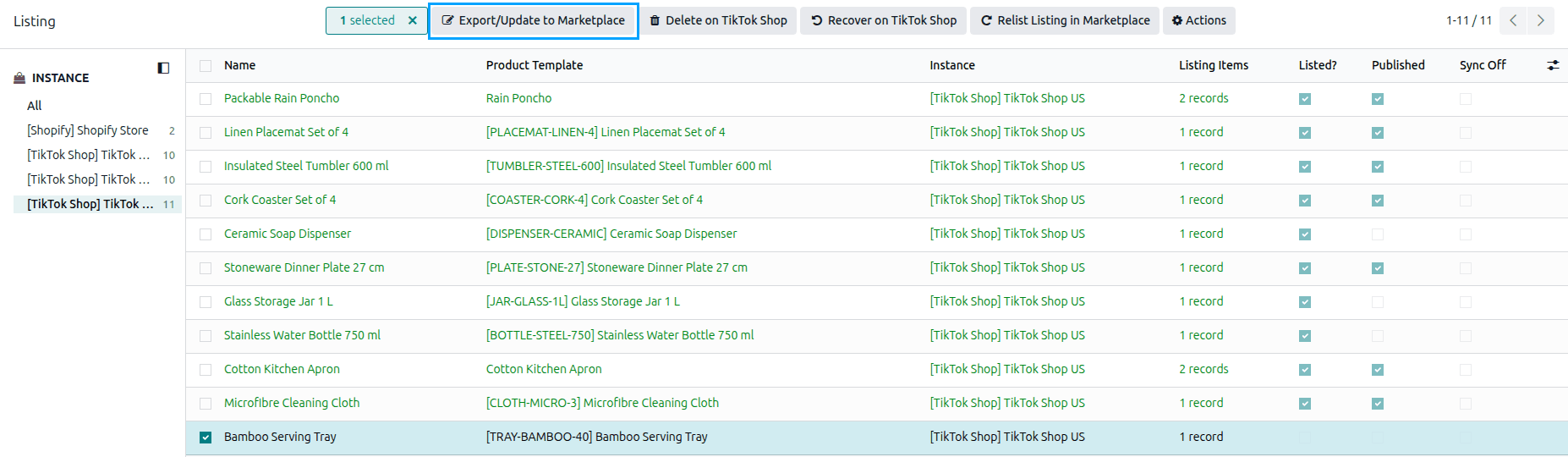1568x457 pixels.
Task: Sort by the Sync Off column header
Action: coord(1483,65)
